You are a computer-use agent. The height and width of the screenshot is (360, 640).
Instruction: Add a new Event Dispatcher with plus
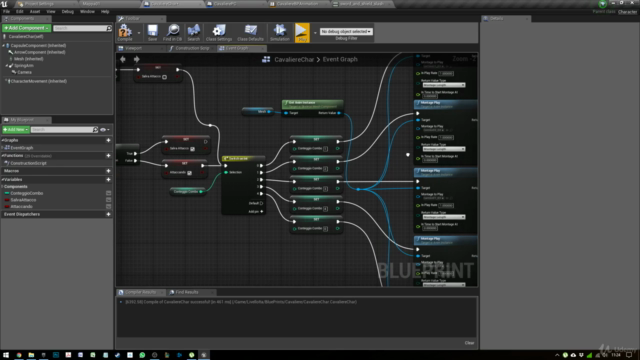(109, 214)
